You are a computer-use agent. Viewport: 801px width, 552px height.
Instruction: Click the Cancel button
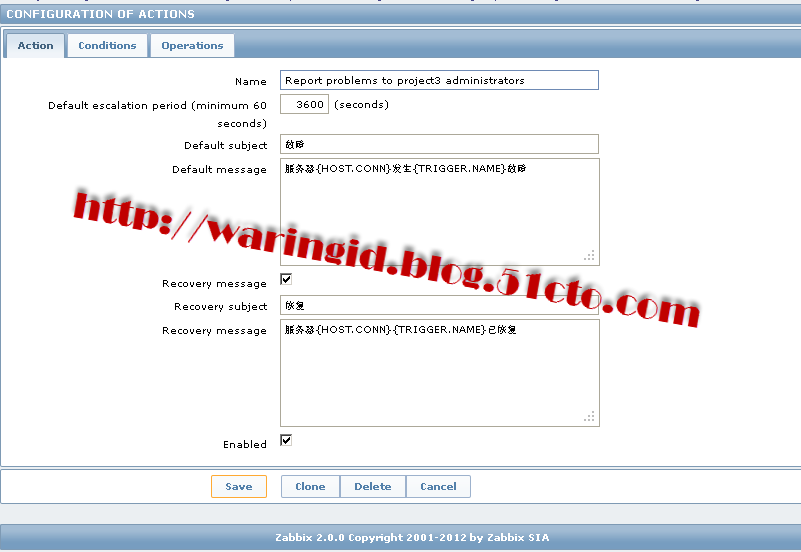(438, 486)
